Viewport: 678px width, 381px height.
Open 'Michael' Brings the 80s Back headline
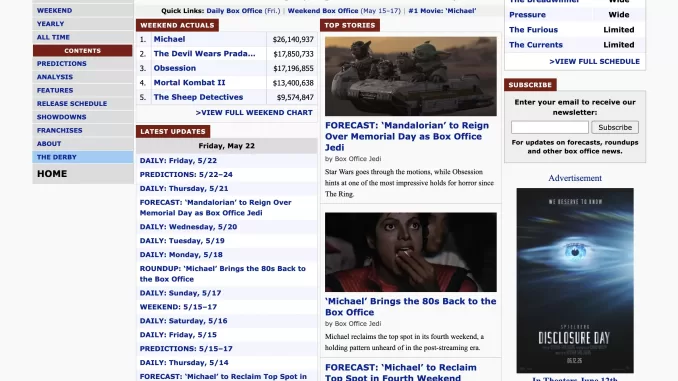point(410,307)
